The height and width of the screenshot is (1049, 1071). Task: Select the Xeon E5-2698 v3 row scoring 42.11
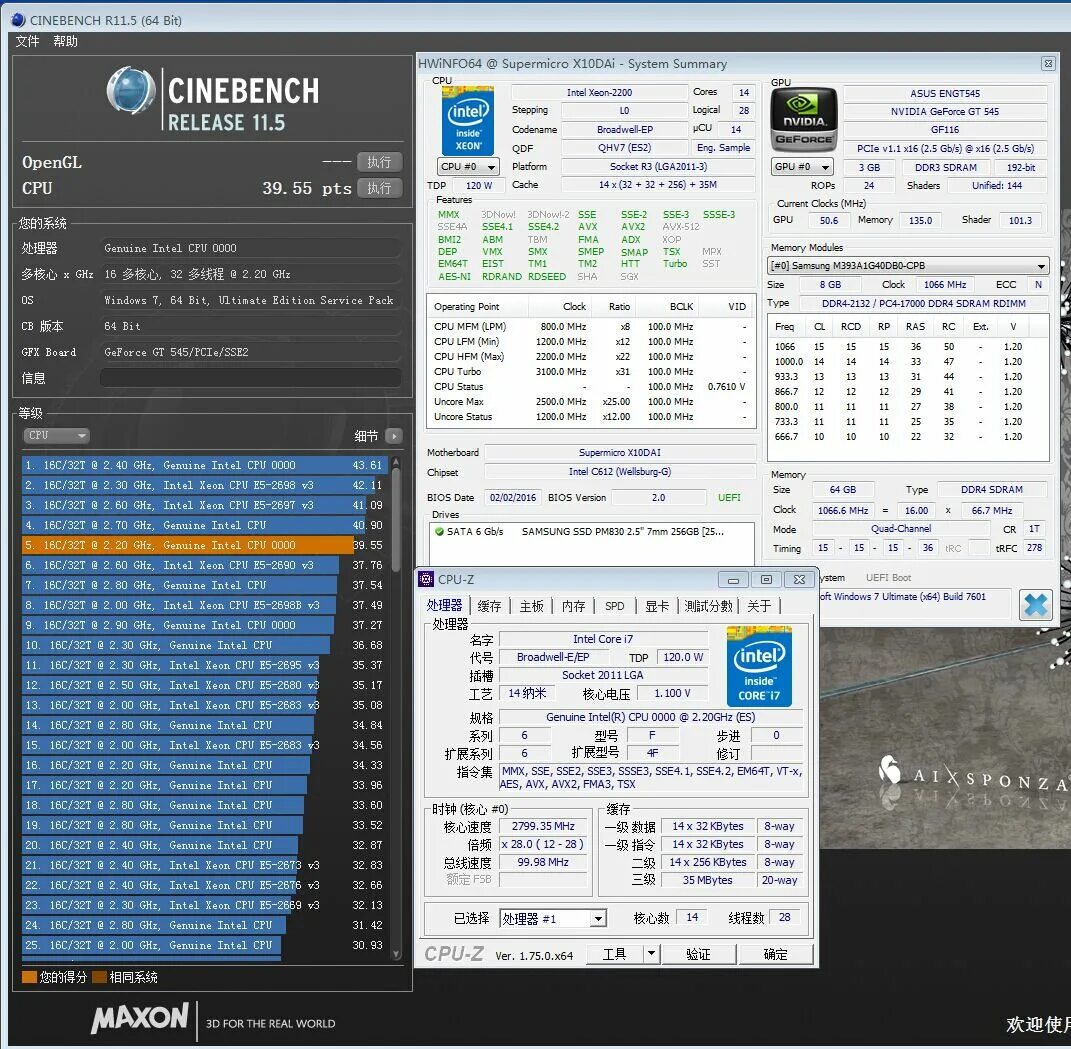point(204,485)
